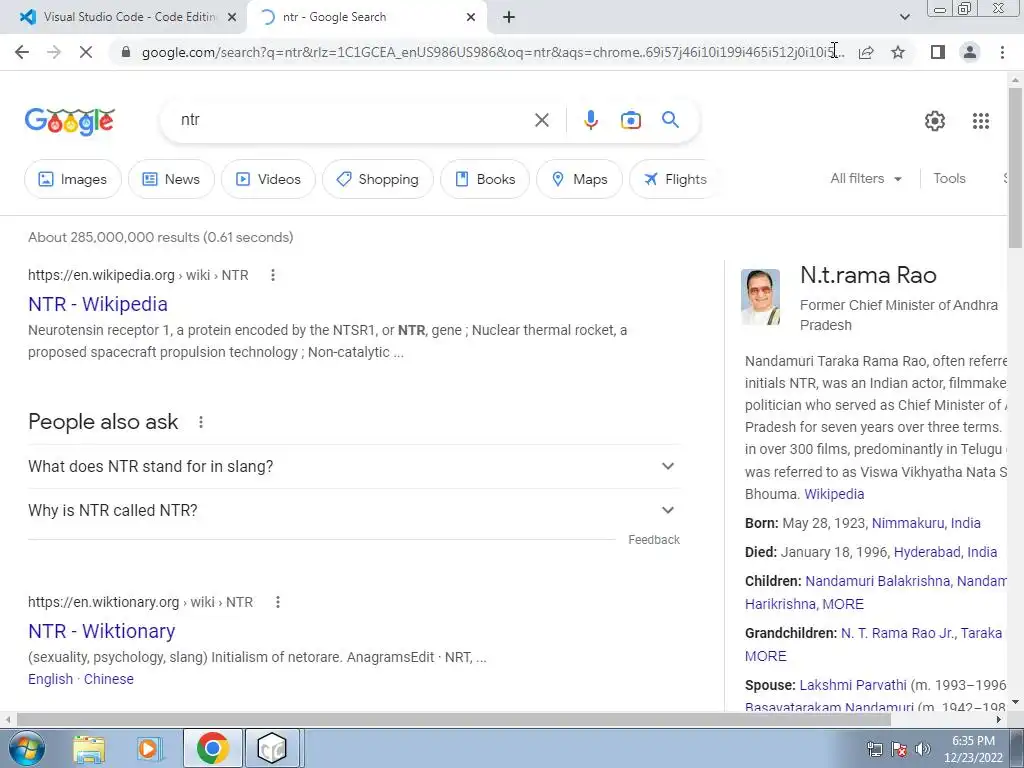Expand Why is NTR called NTR
The image size is (1024, 768).
[353, 510]
